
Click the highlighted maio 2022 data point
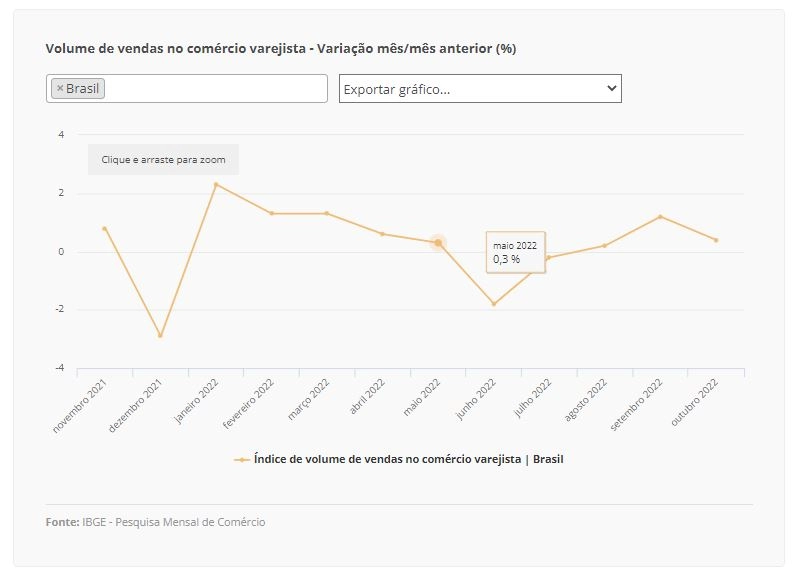pyautogui.click(x=438, y=243)
